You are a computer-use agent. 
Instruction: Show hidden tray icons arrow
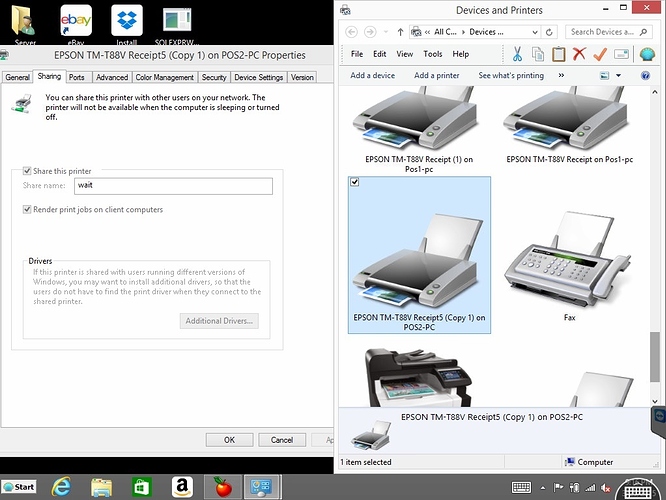pos(542,488)
